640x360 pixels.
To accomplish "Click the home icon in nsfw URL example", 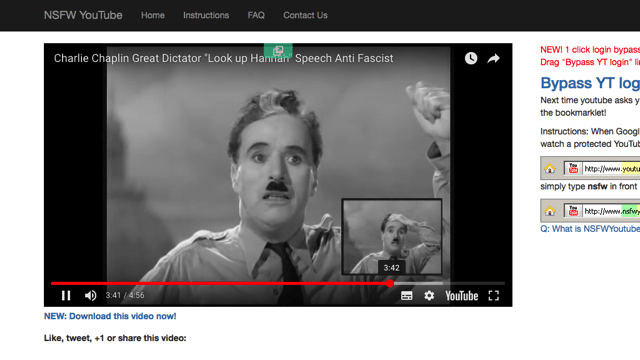I will tap(550, 211).
